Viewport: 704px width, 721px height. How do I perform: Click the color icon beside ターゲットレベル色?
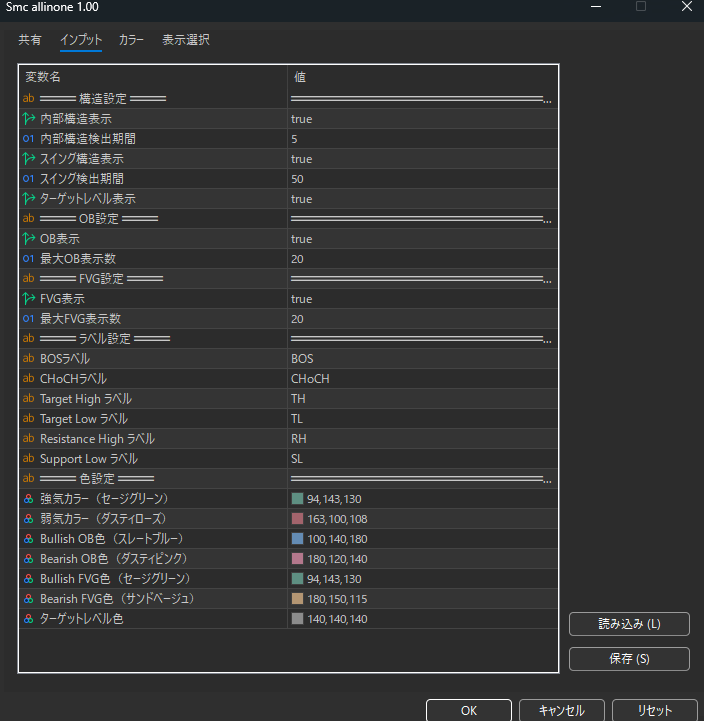(29, 618)
